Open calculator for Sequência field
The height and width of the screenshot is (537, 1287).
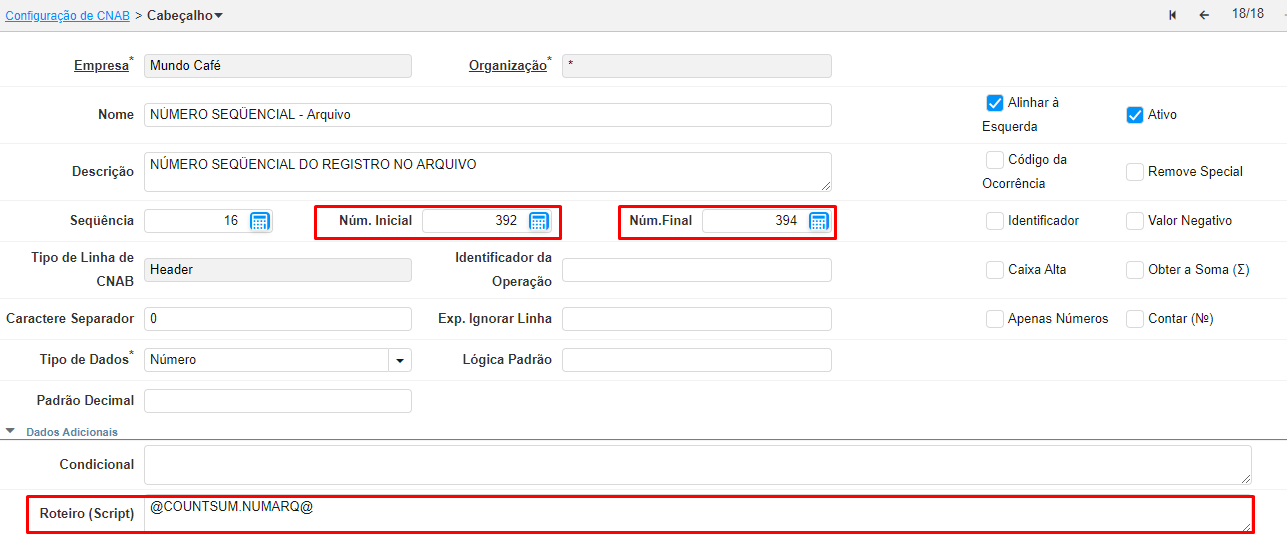260,221
